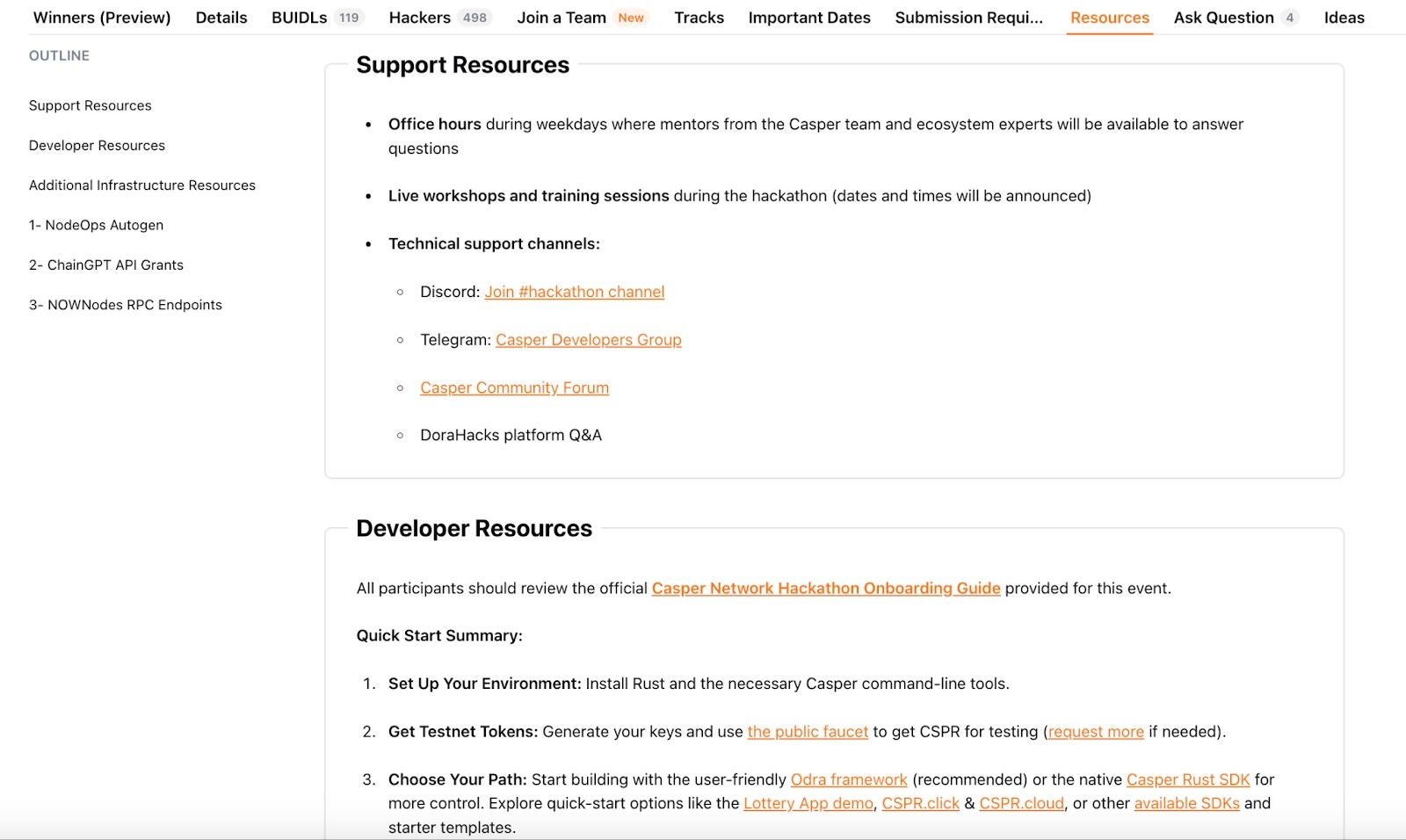The height and width of the screenshot is (840, 1406).
Task: Open the Join a Team tab
Action: click(562, 18)
